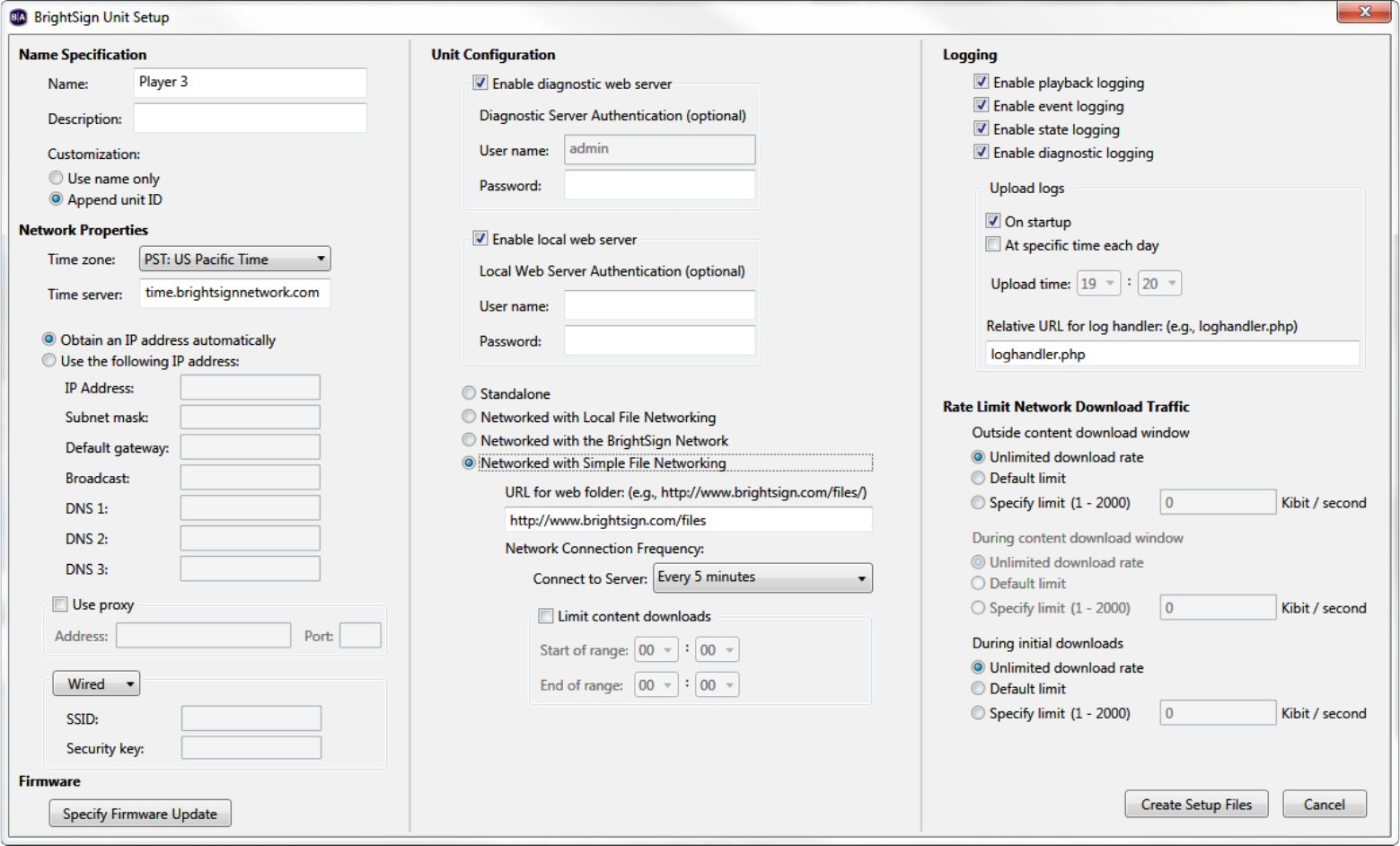Toggle Limit content downloads checkbox
1400x846 pixels.
pos(546,616)
